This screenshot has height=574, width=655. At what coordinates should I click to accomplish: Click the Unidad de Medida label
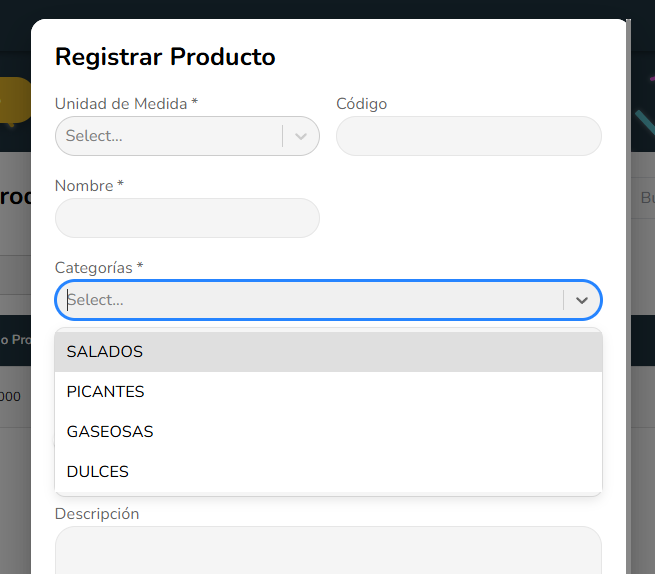[x=126, y=104]
